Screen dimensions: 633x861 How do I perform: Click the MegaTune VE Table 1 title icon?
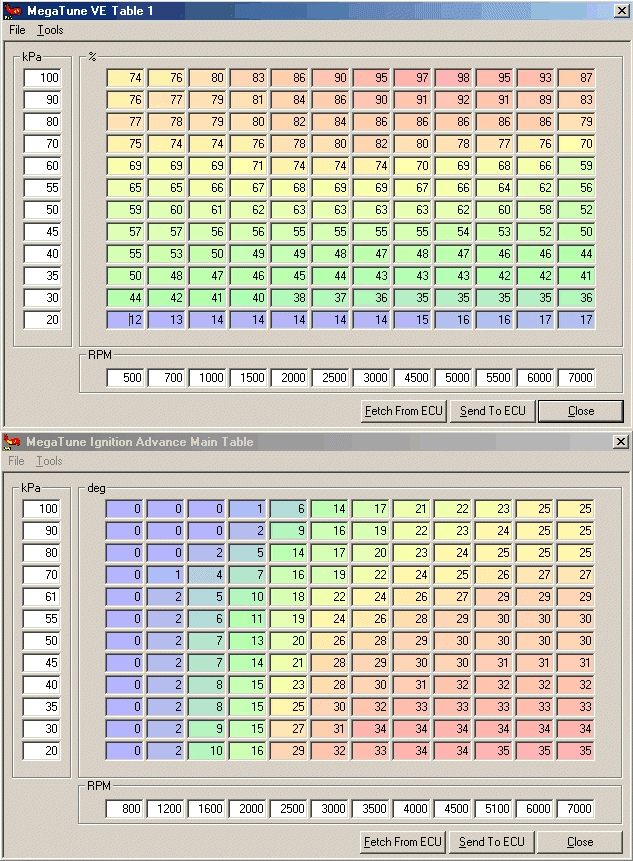point(12,10)
